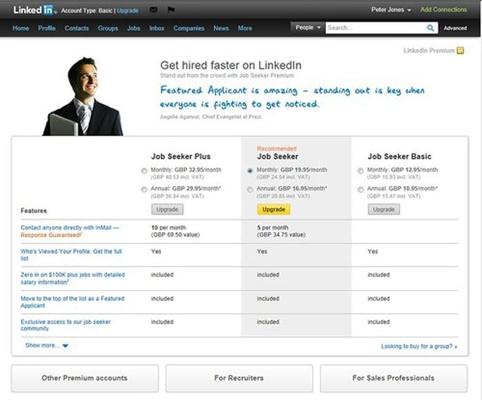Image resolution: width=482 pixels, height=400 pixels.
Task: Click the 10 per month InMail value
Action: click(175, 231)
